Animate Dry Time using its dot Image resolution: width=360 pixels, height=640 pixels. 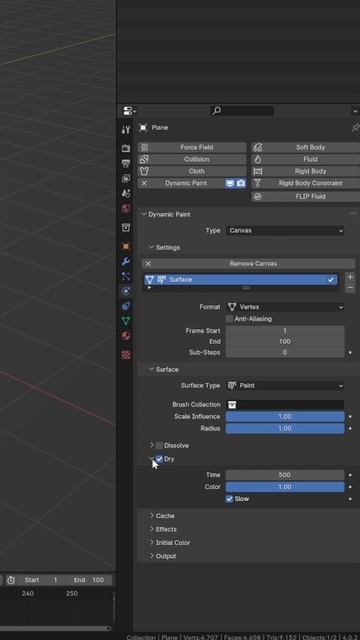tap(350, 475)
